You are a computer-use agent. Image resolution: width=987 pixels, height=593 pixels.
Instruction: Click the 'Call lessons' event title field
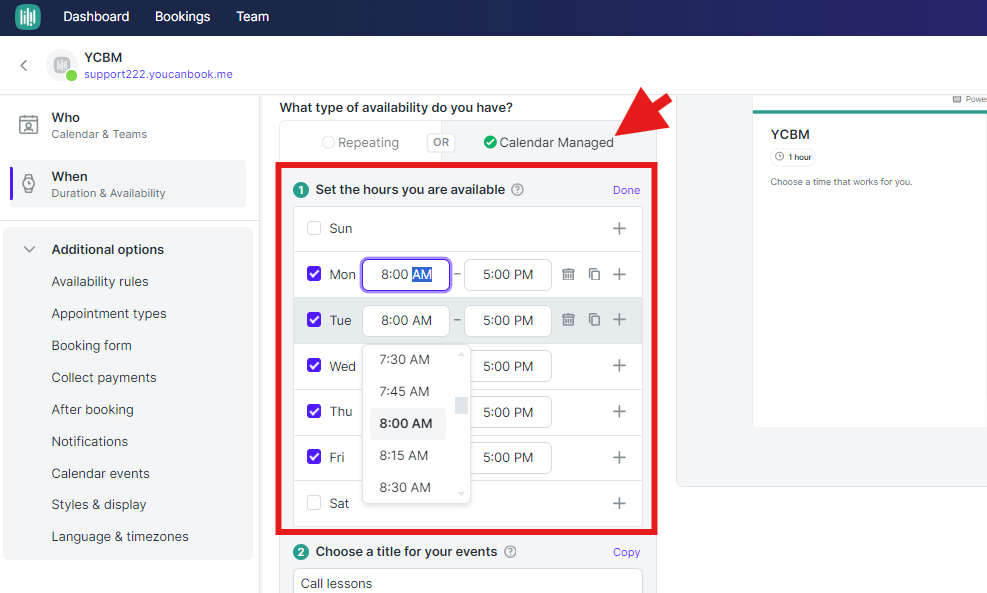[467, 582]
